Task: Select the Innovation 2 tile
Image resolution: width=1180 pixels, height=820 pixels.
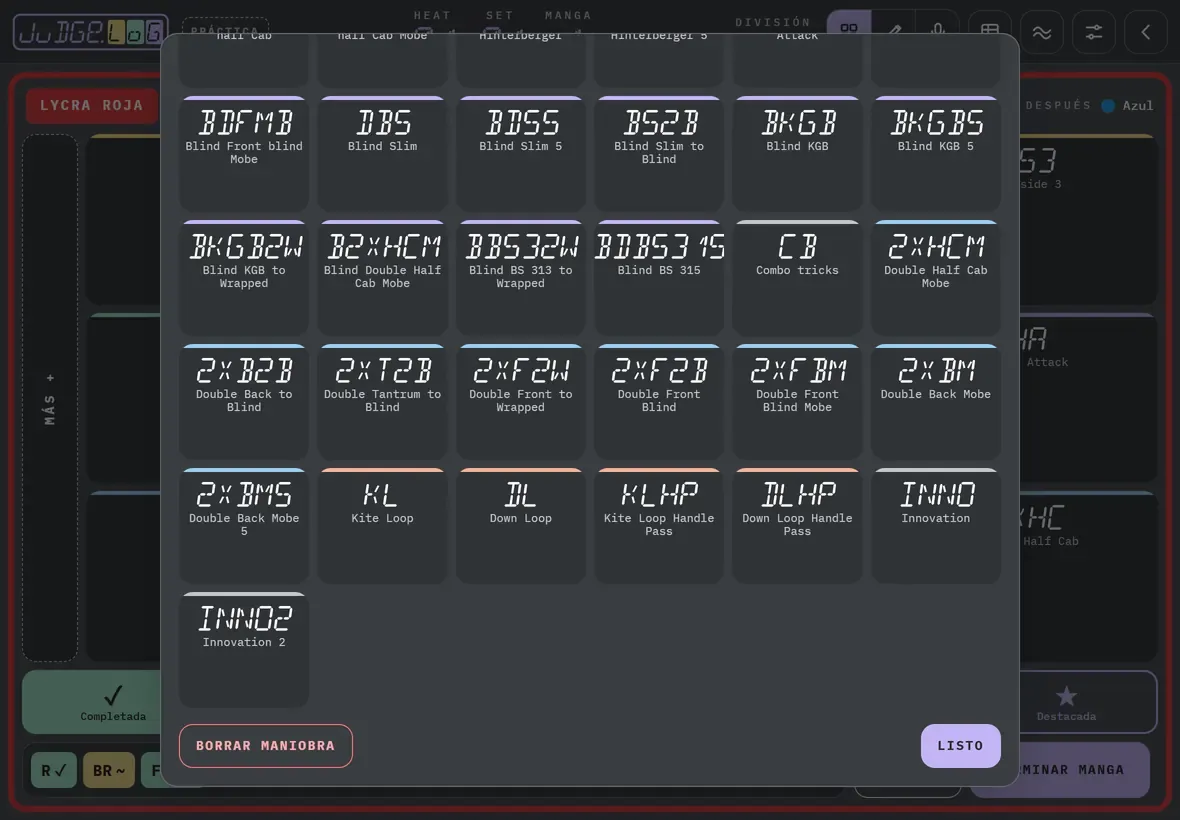Action: tap(244, 649)
